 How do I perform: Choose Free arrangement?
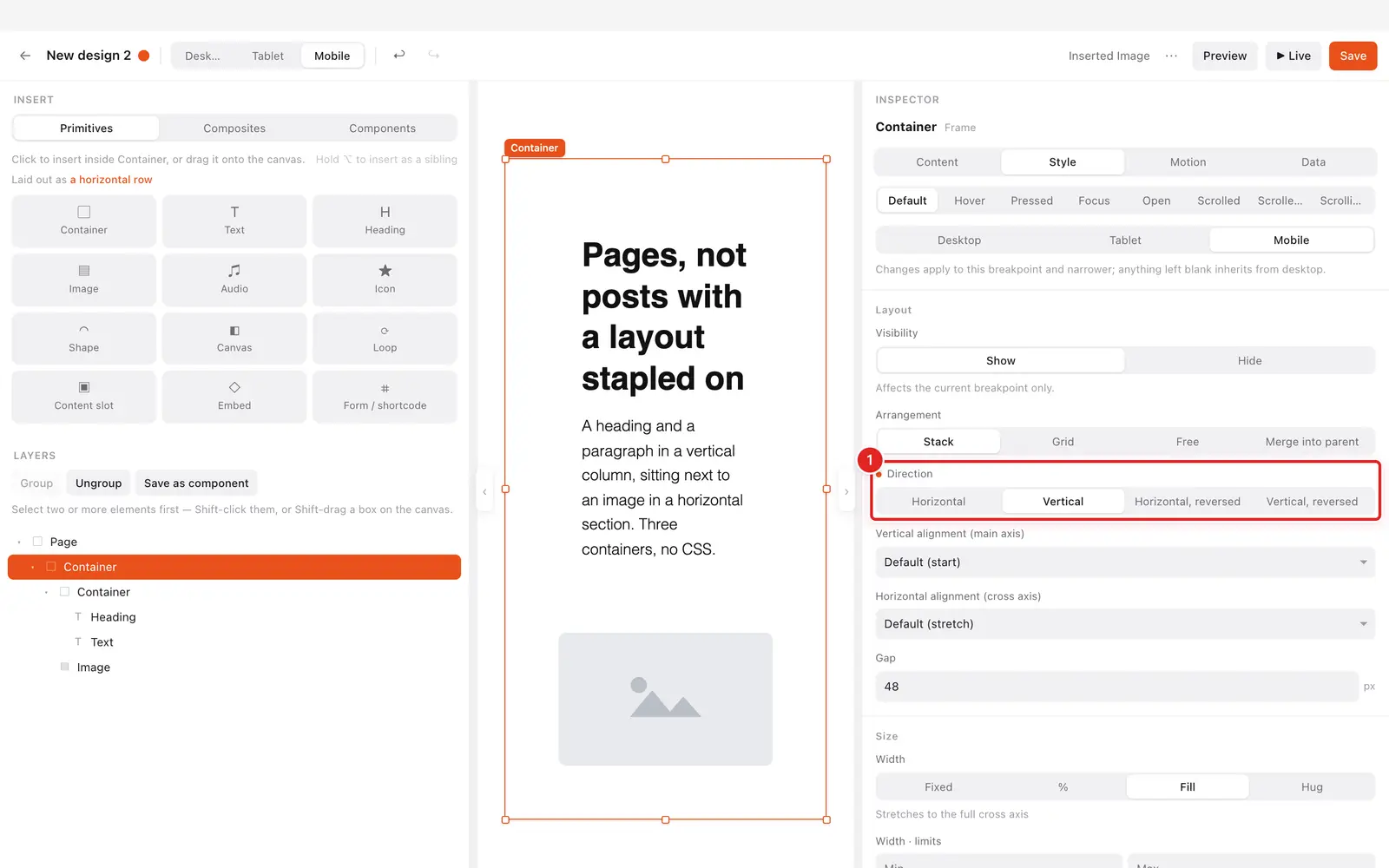coord(1188,442)
